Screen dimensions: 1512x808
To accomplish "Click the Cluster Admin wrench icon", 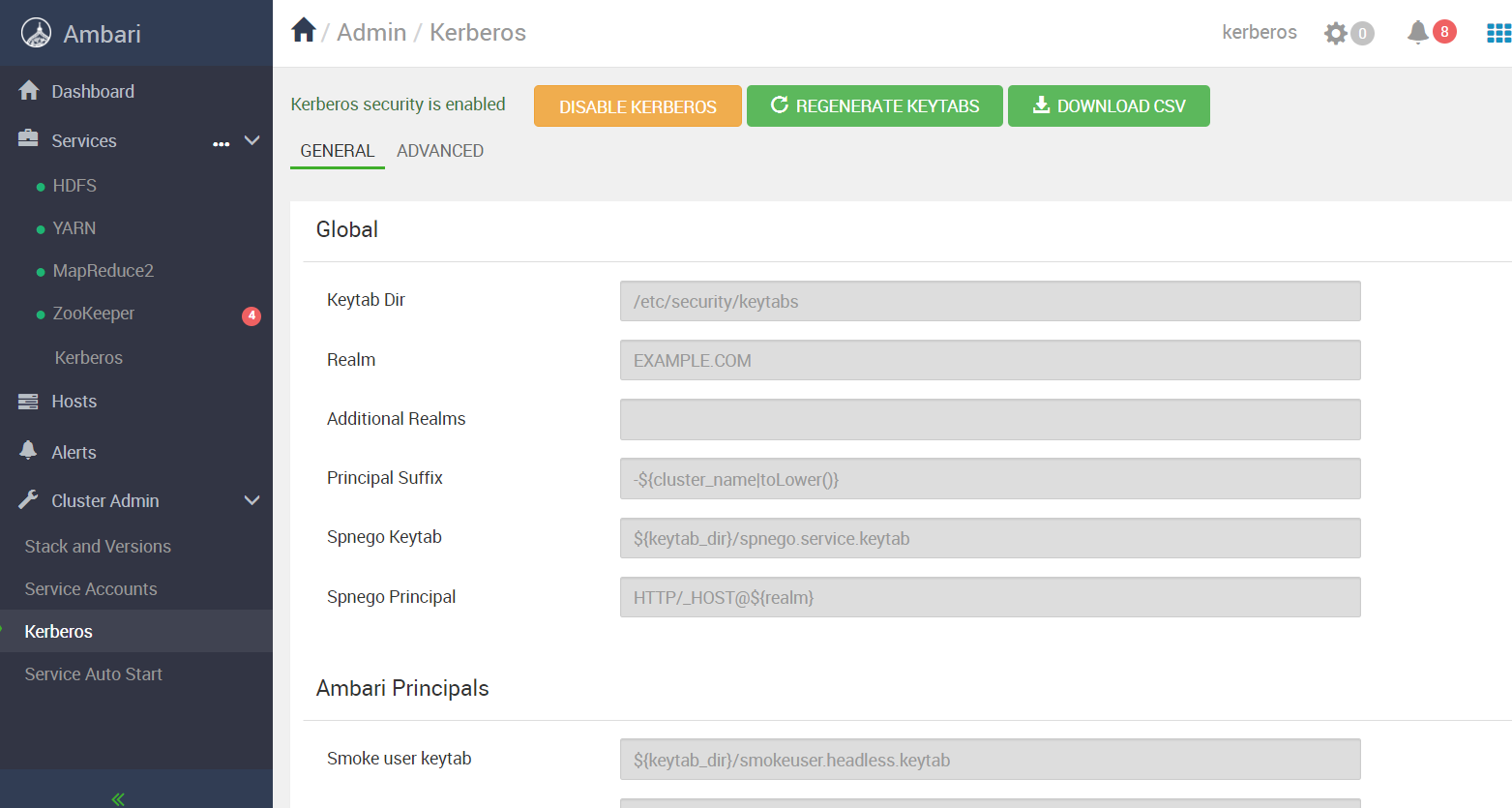I will pos(28,499).
